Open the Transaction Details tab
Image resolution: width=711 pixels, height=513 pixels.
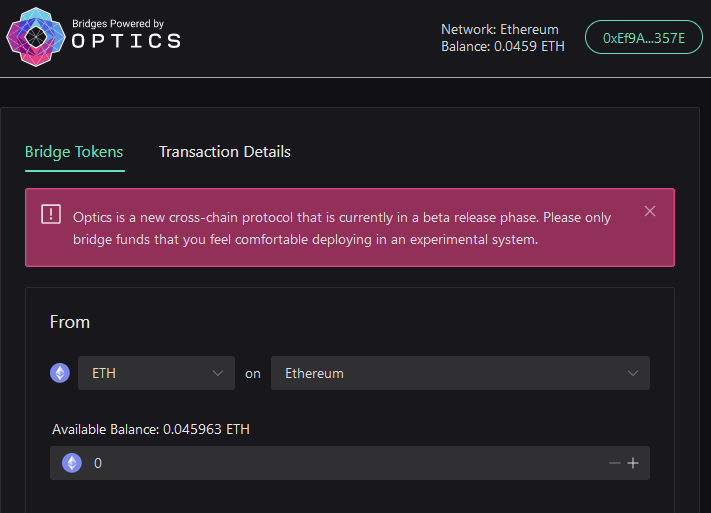click(224, 152)
